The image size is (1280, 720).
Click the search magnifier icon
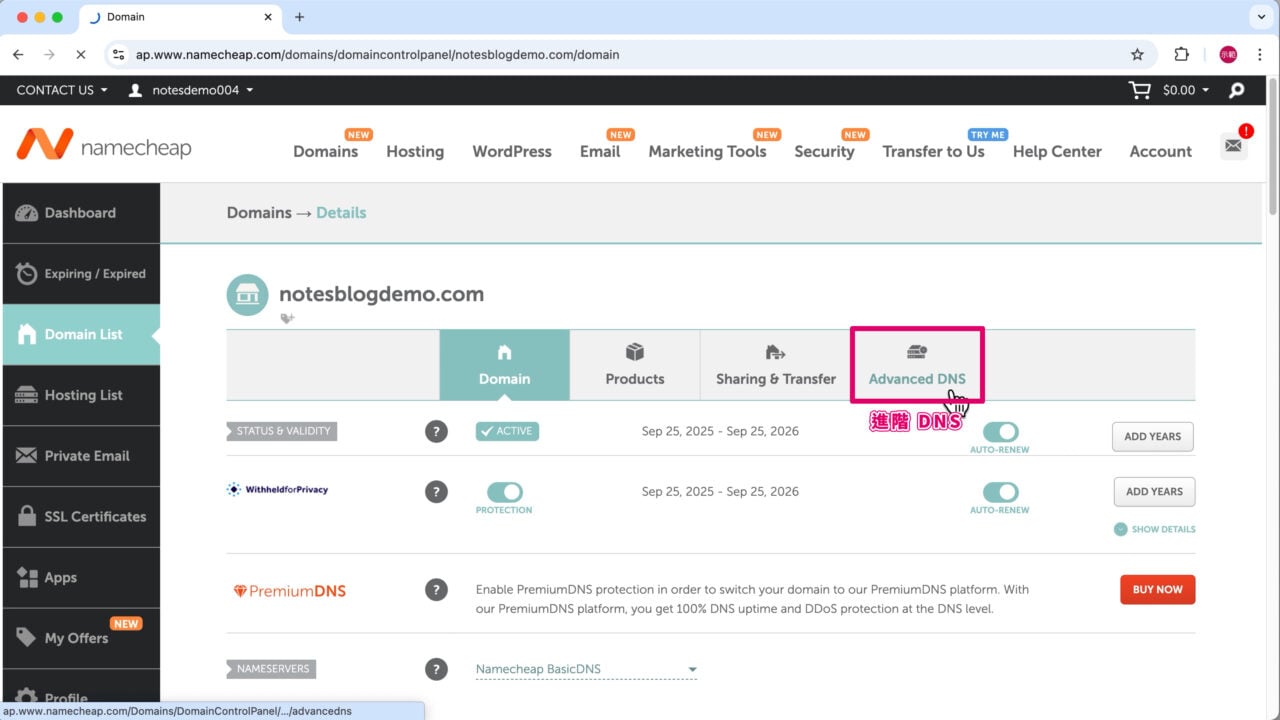1237,90
